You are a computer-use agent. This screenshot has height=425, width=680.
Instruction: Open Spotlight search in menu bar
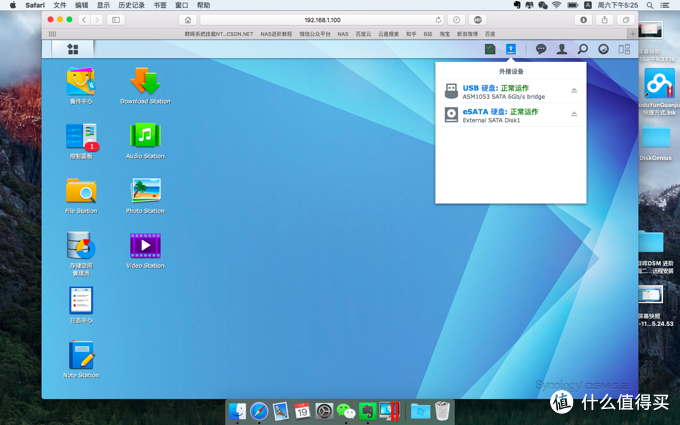pos(650,5)
